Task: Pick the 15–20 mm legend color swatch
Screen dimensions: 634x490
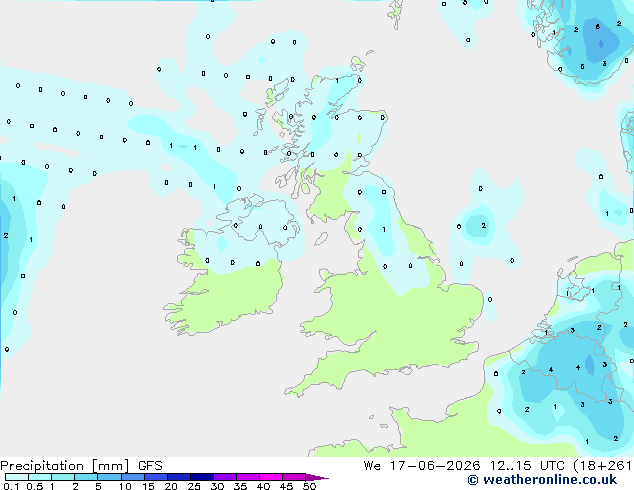Action: tap(156, 477)
